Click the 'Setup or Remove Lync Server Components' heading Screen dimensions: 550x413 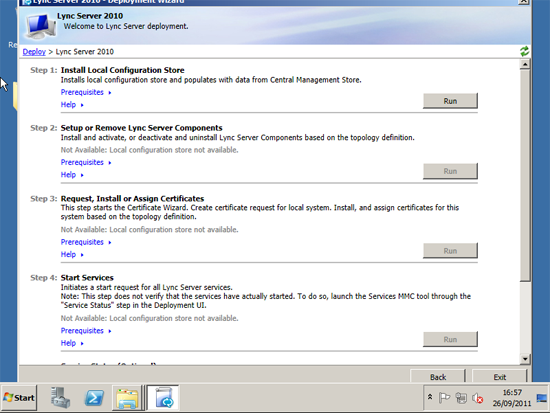tap(141, 128)
